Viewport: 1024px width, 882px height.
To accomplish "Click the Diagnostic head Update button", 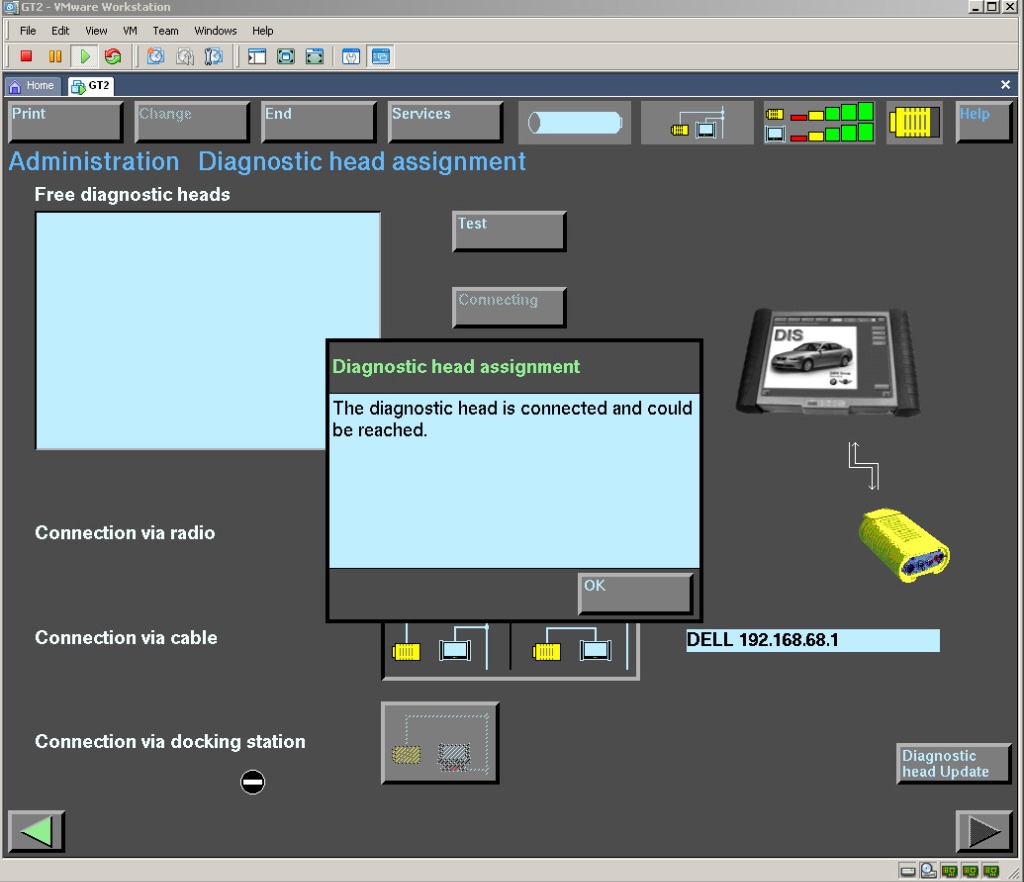I will tap(953, 764).
